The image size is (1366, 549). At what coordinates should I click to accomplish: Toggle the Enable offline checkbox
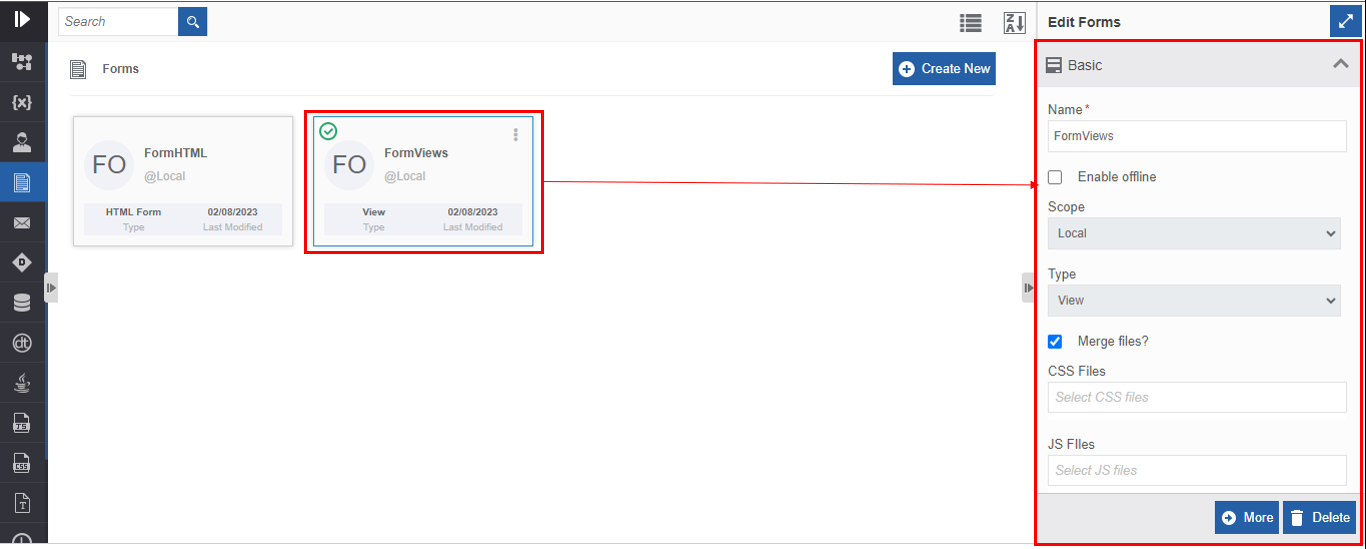[x=1055, y=177]
